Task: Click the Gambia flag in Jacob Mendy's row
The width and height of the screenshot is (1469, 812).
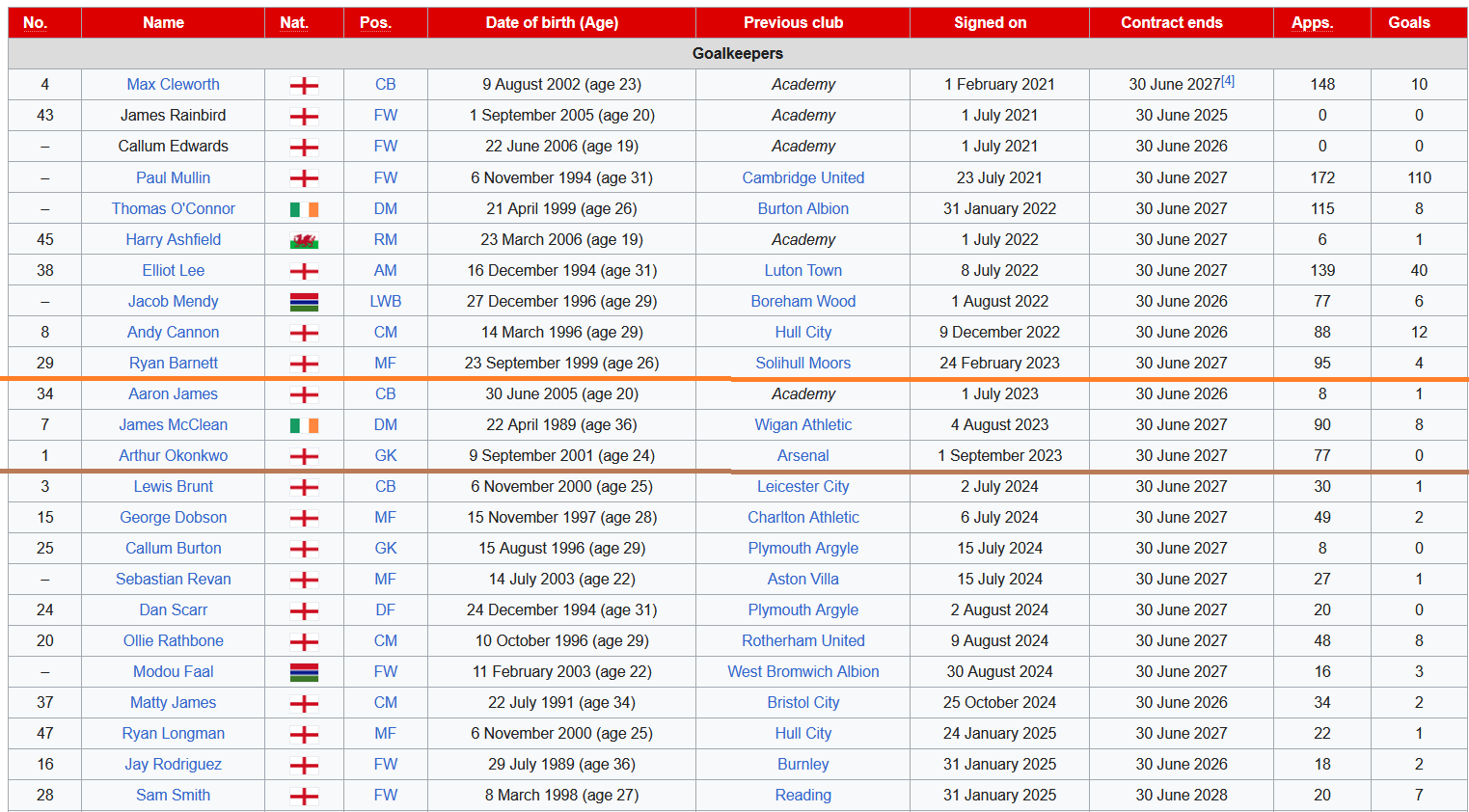Action: [x=304, y=302]
